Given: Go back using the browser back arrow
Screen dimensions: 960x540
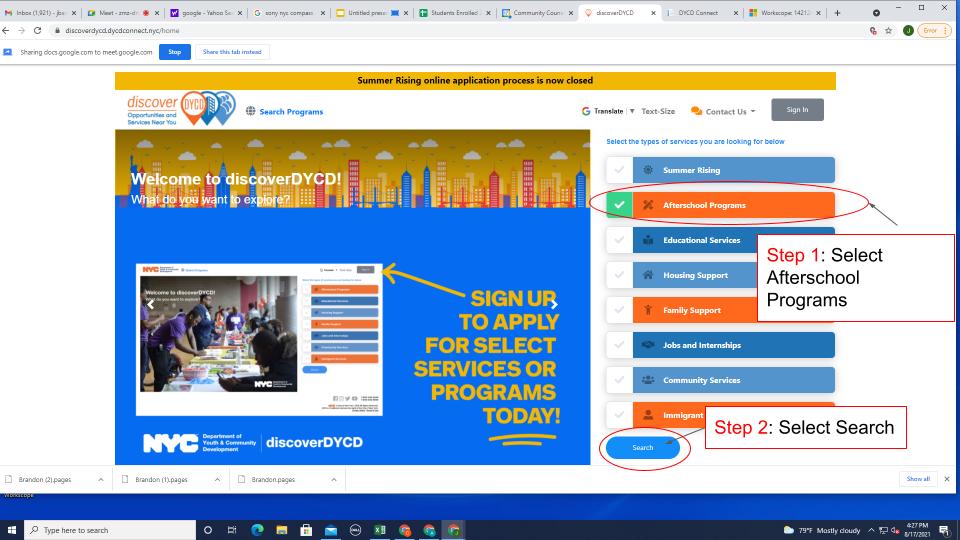Looking at the screenshot, I should coord(6,30).
